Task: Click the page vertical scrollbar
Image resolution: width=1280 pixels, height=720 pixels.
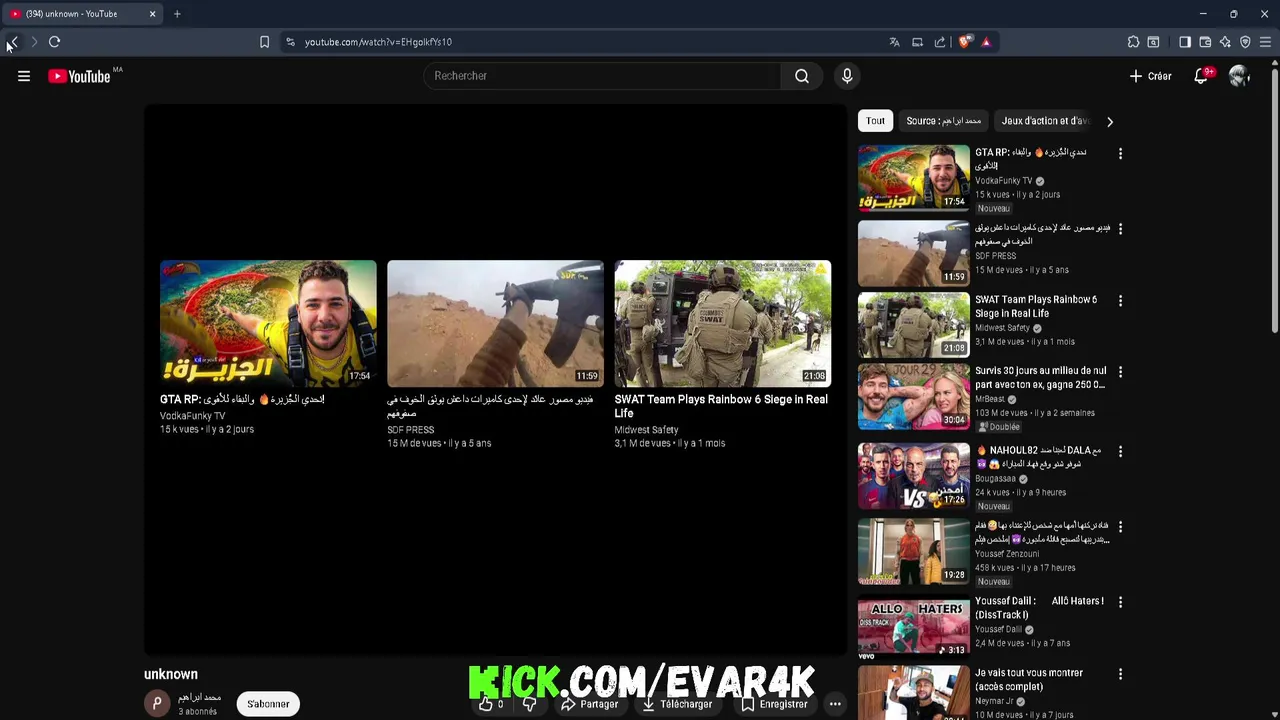Action: point(1274,200)
